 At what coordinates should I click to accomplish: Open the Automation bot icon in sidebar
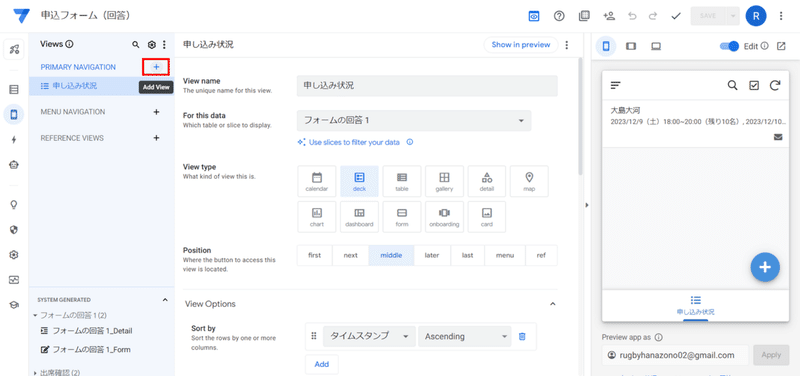pos(14,164)
